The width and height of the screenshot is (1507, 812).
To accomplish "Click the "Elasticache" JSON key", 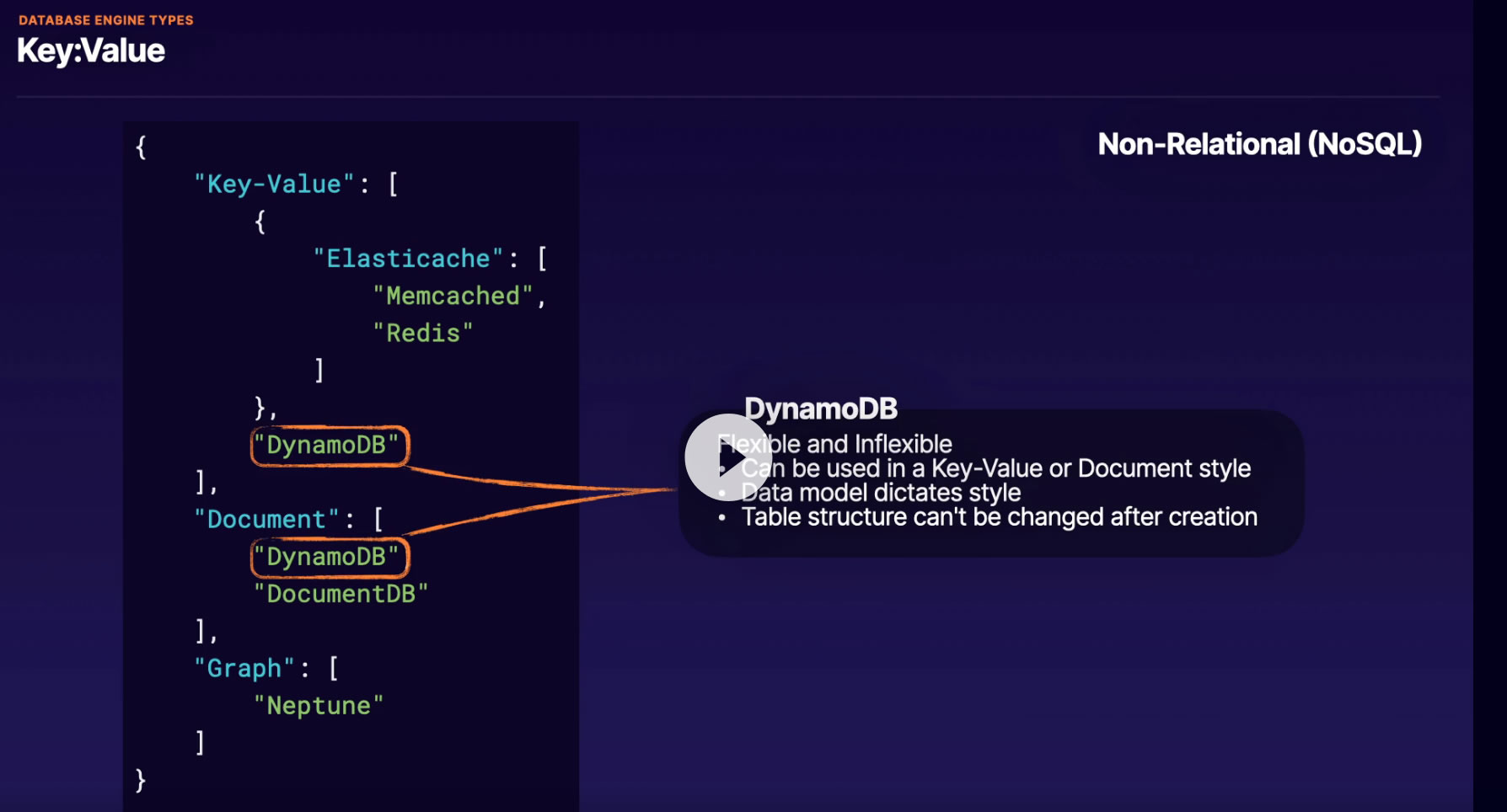I will [409, 258].
